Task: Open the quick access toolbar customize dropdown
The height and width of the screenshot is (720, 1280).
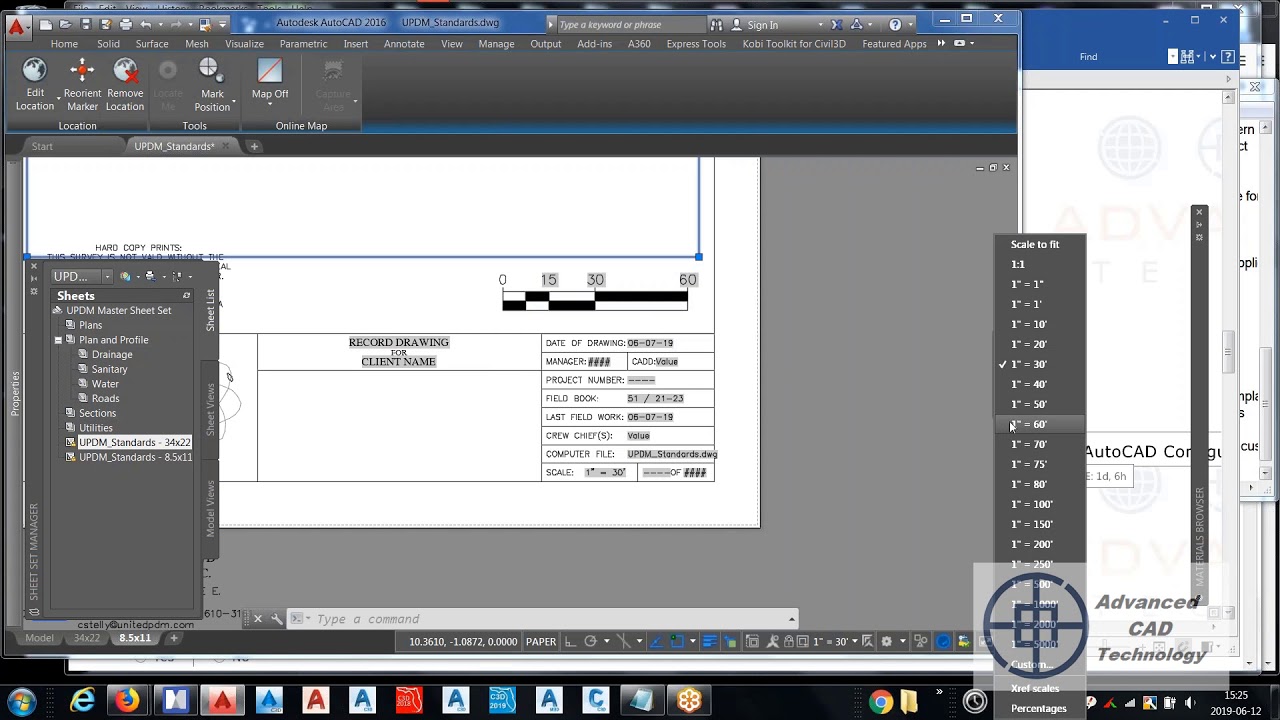Action: click(223, 25)
